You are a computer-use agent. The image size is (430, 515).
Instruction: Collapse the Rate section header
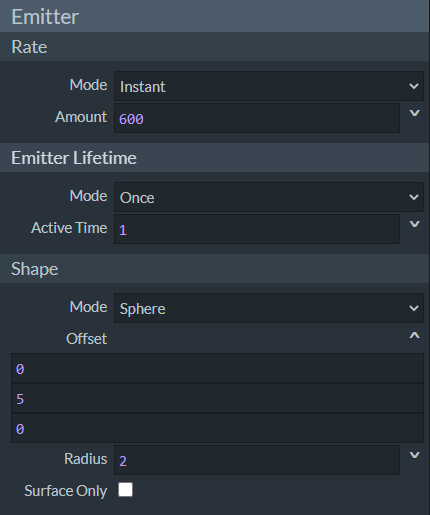point(215,47)
